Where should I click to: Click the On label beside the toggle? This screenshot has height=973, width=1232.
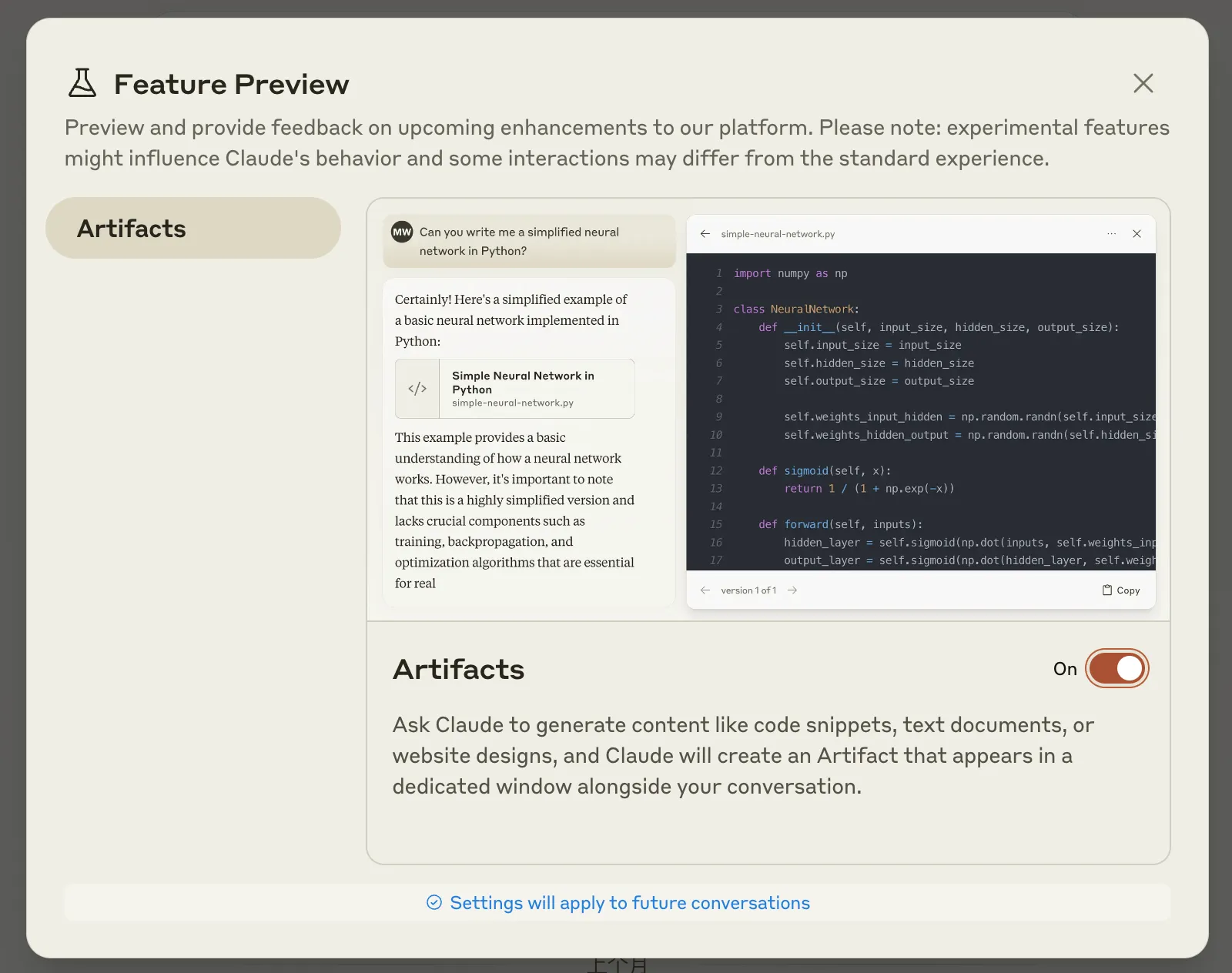(1065, 669)
